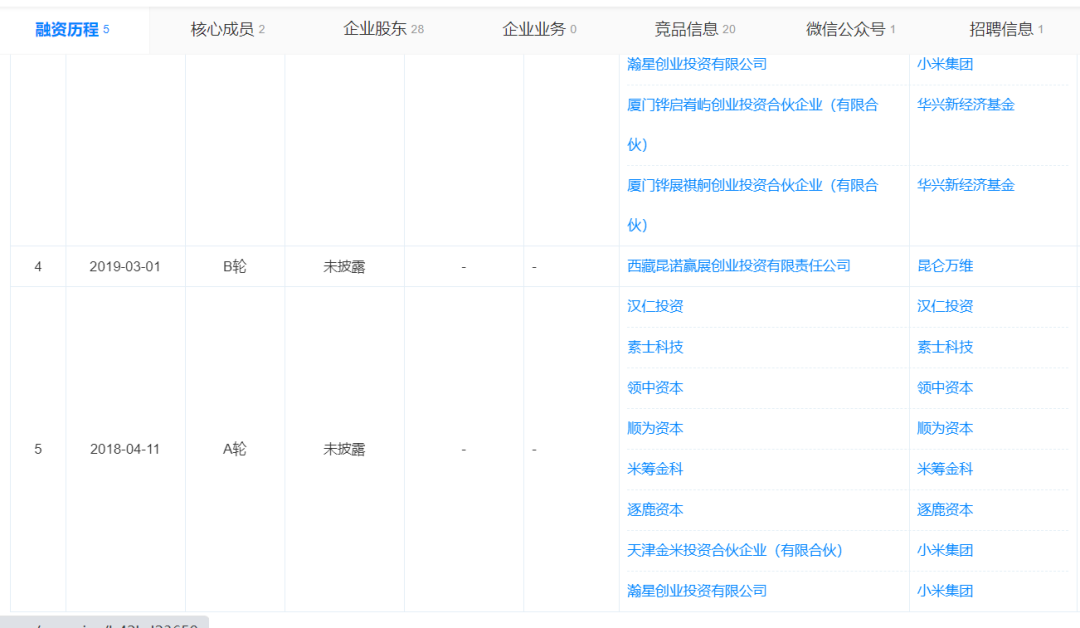The width and height of the screenshot is (1080, 628).
Task: View the 竞品信息 tab
Action: coord(695,30)
